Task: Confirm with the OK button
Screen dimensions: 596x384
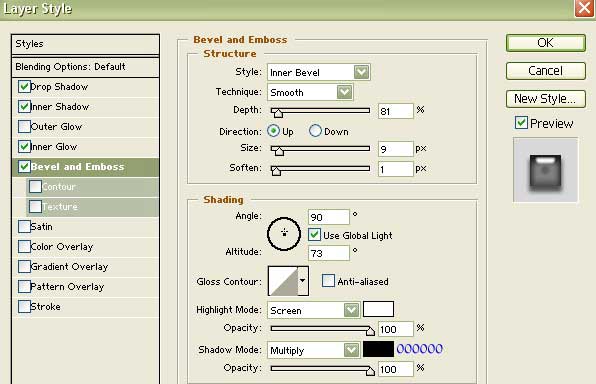Action: (x=545, y=43)
